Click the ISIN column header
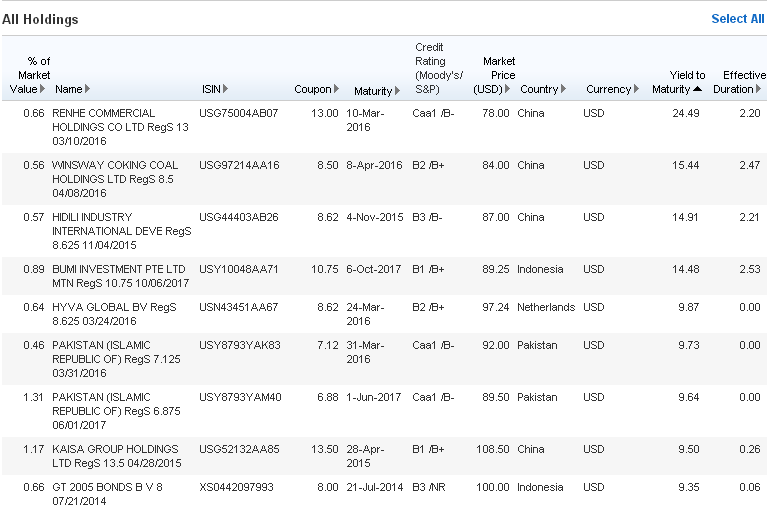The width and height of the screenshot is (774, 506). pos(211,89)
